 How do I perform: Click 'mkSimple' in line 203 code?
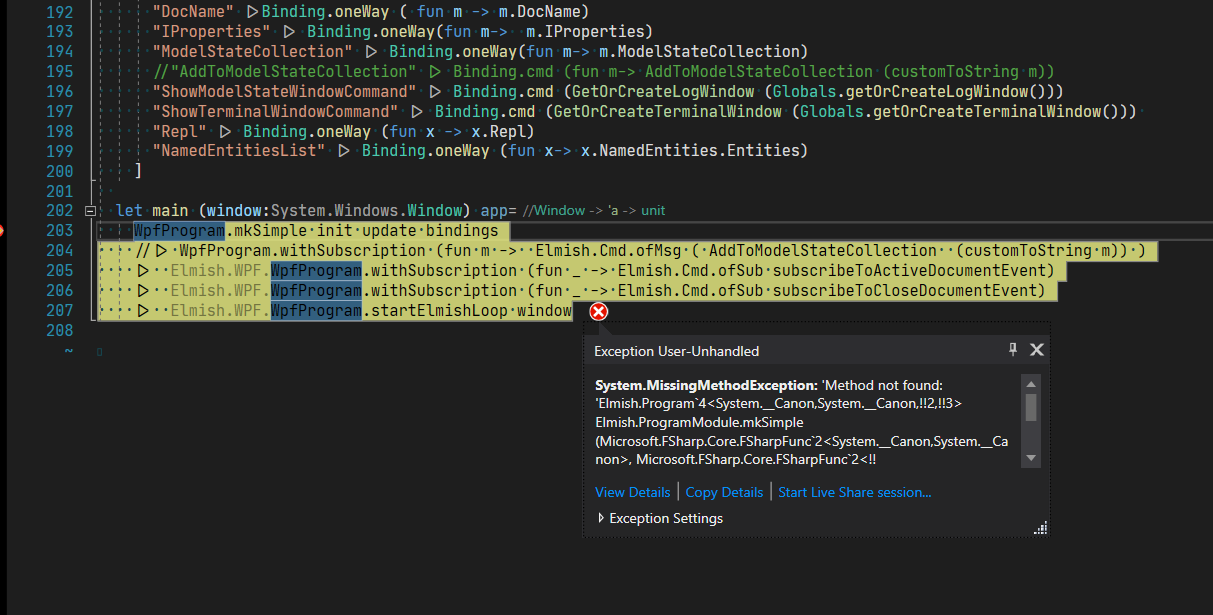pyautogui.click(x=271, y=231)
